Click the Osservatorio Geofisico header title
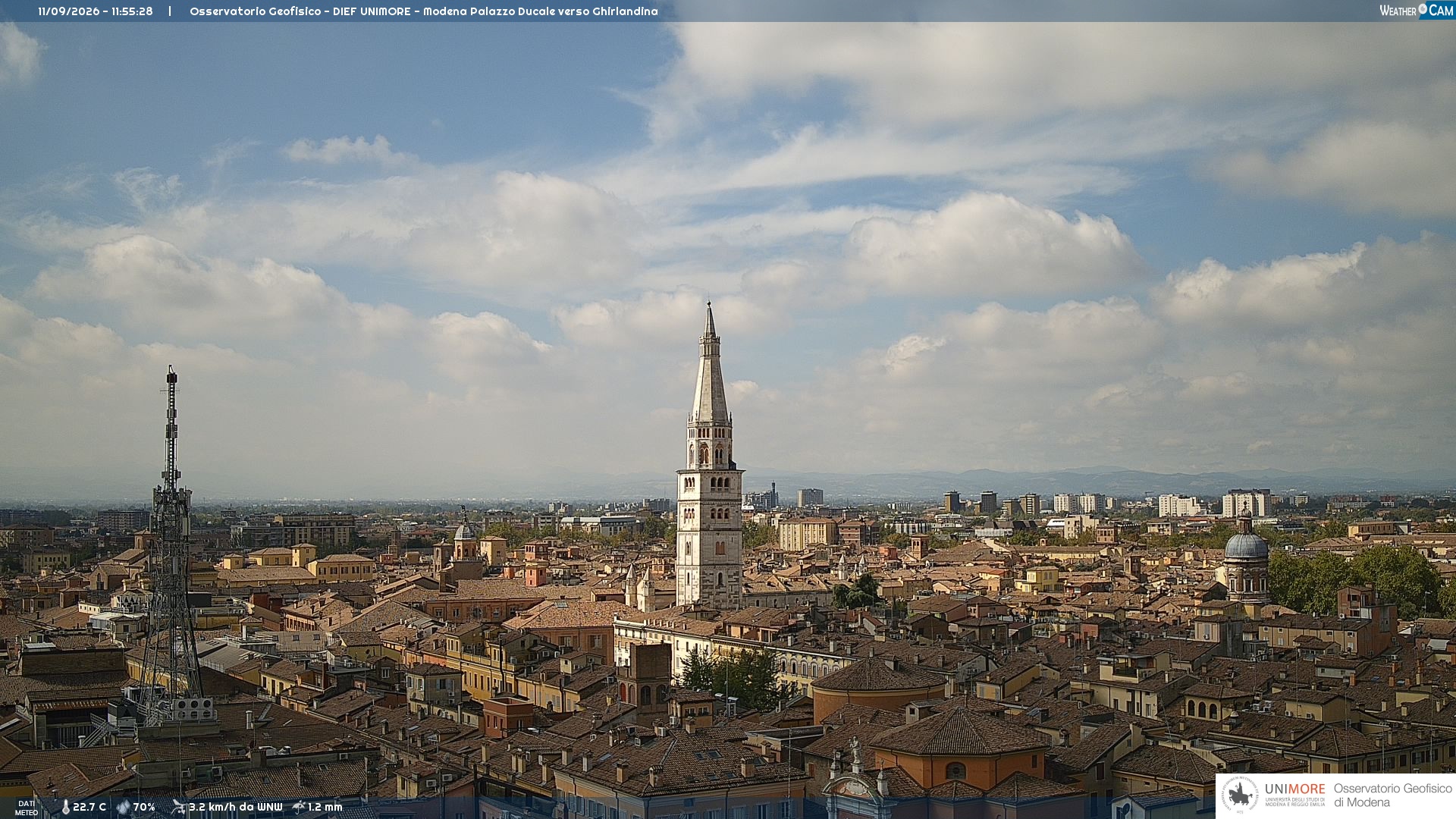 pyautogui.click(x=257, y=11)
